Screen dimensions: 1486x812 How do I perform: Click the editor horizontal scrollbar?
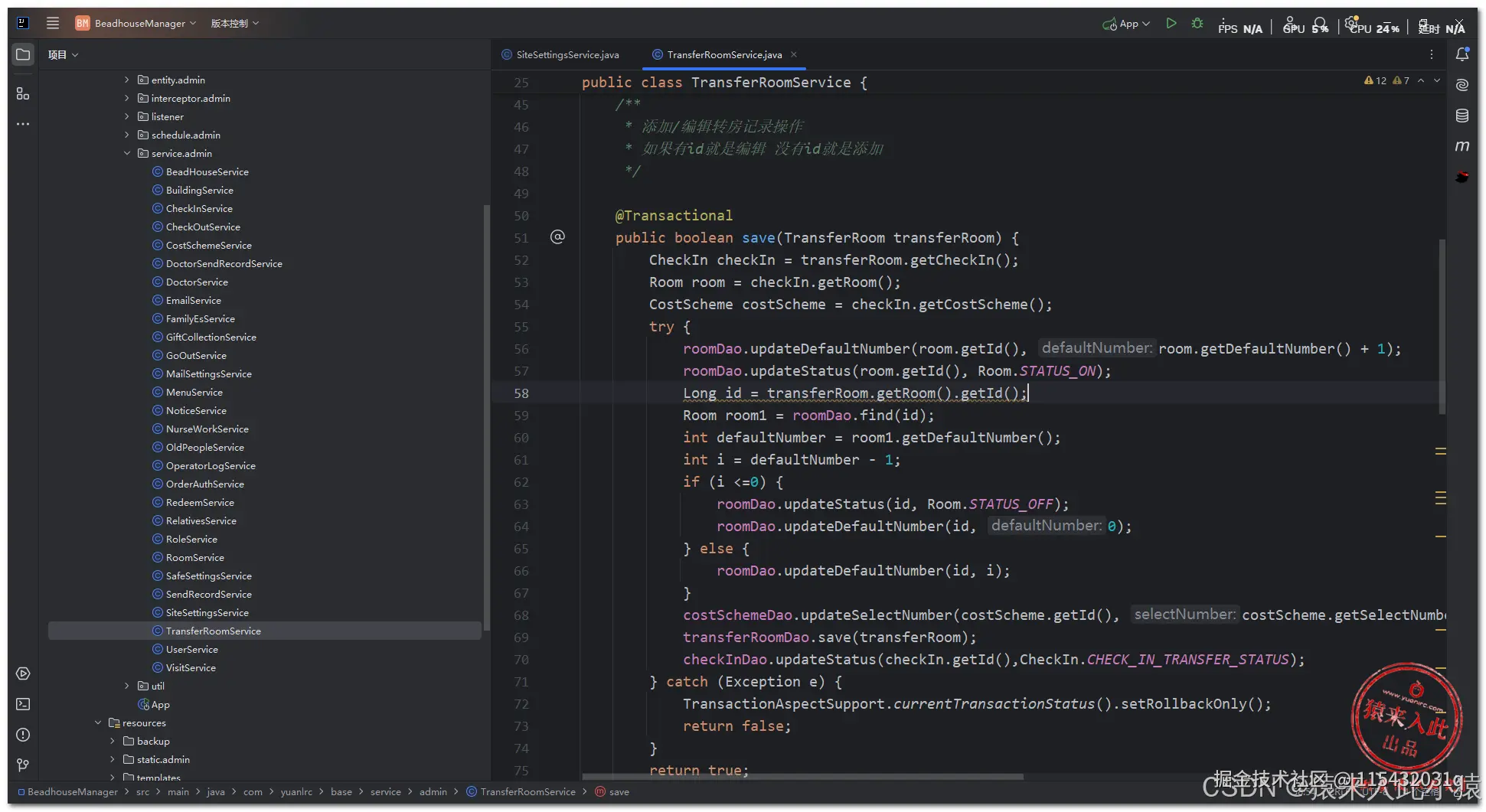[802, 776]
